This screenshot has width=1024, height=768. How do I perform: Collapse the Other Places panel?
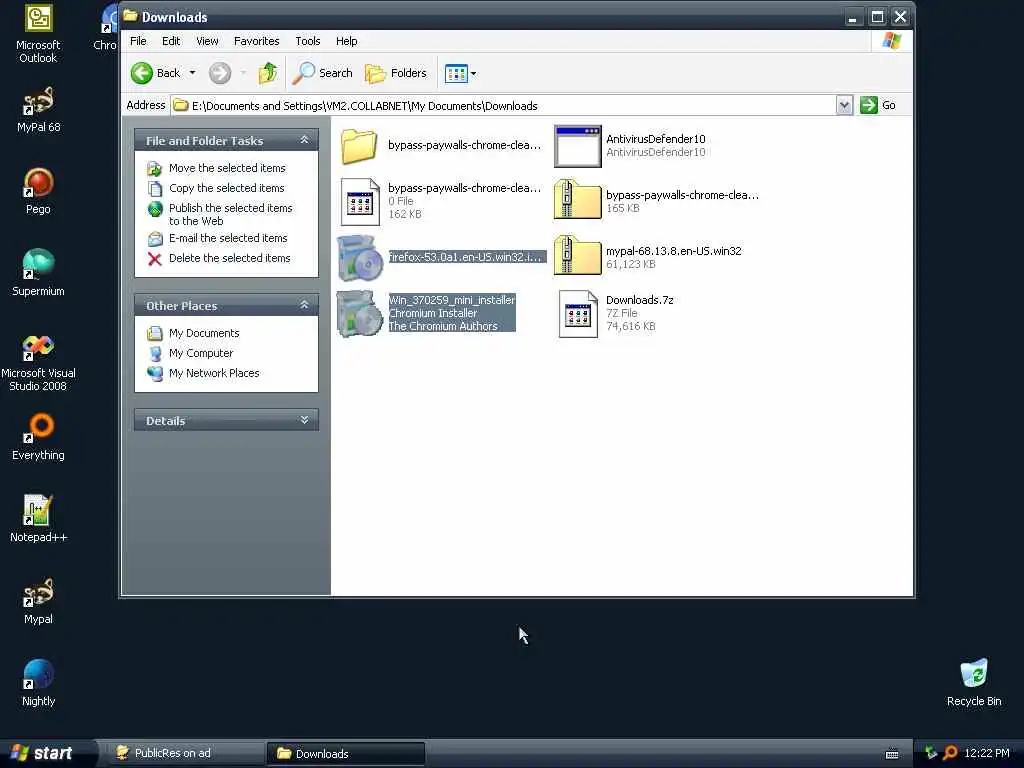(x=304, y=305)
